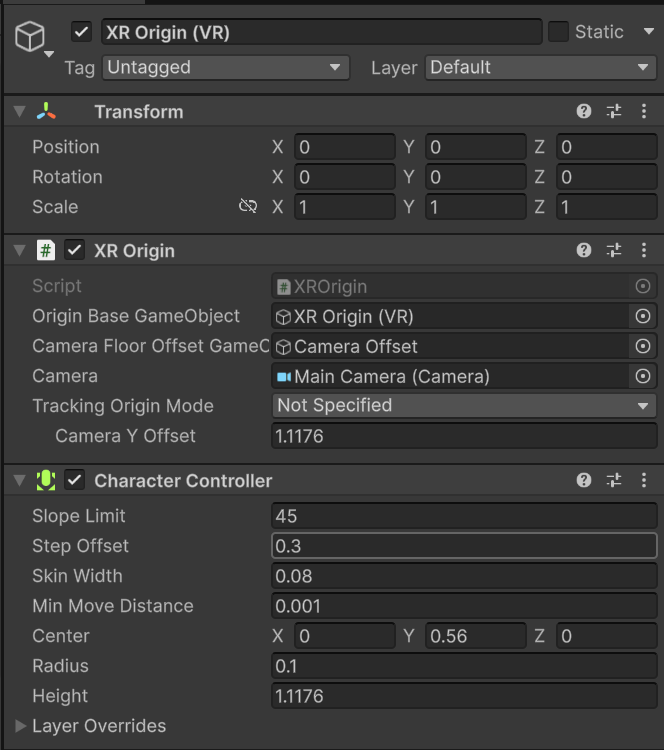Open the Character Controller more options menu
Viewport: 664px width, 750px height.
pyautogui.click(x=643, y=481)
